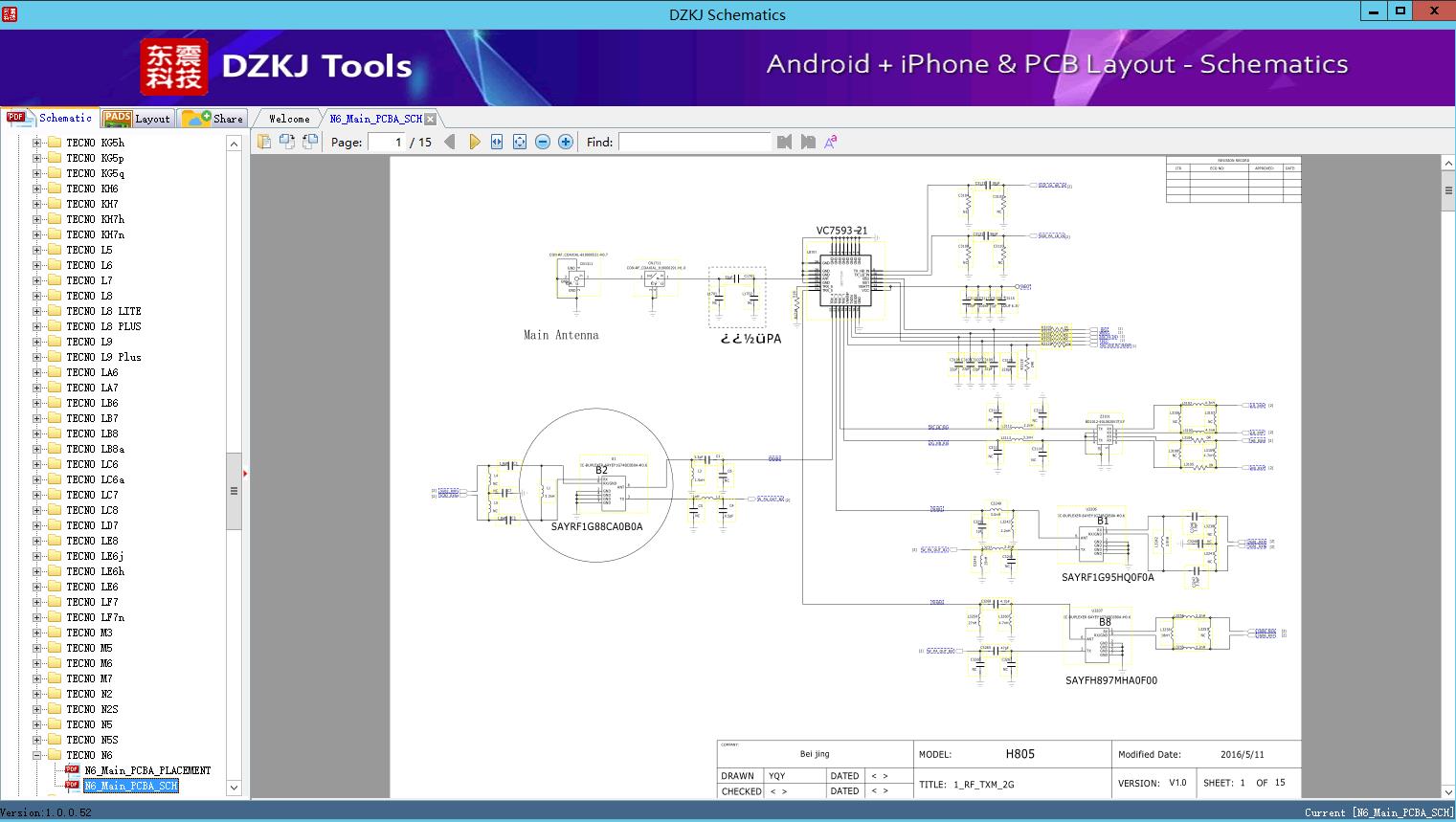The height and width of the screenshot is (822, 1456).
Task: Click the page number input field
Action: [x=386, y=142]
